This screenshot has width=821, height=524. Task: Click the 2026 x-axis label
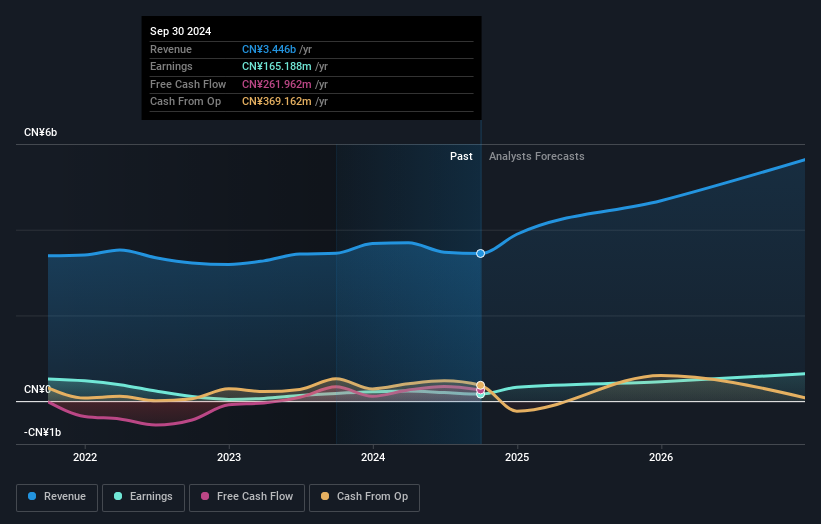661,457
